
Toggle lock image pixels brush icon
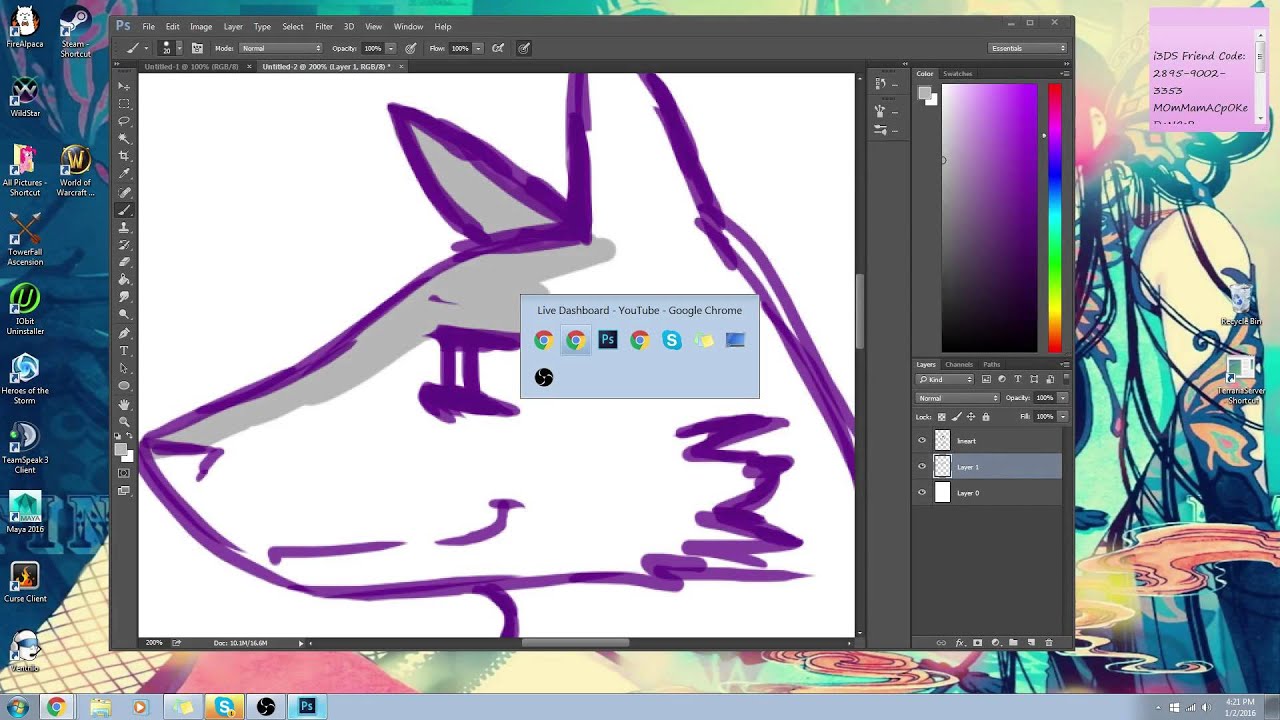[957, 416]
